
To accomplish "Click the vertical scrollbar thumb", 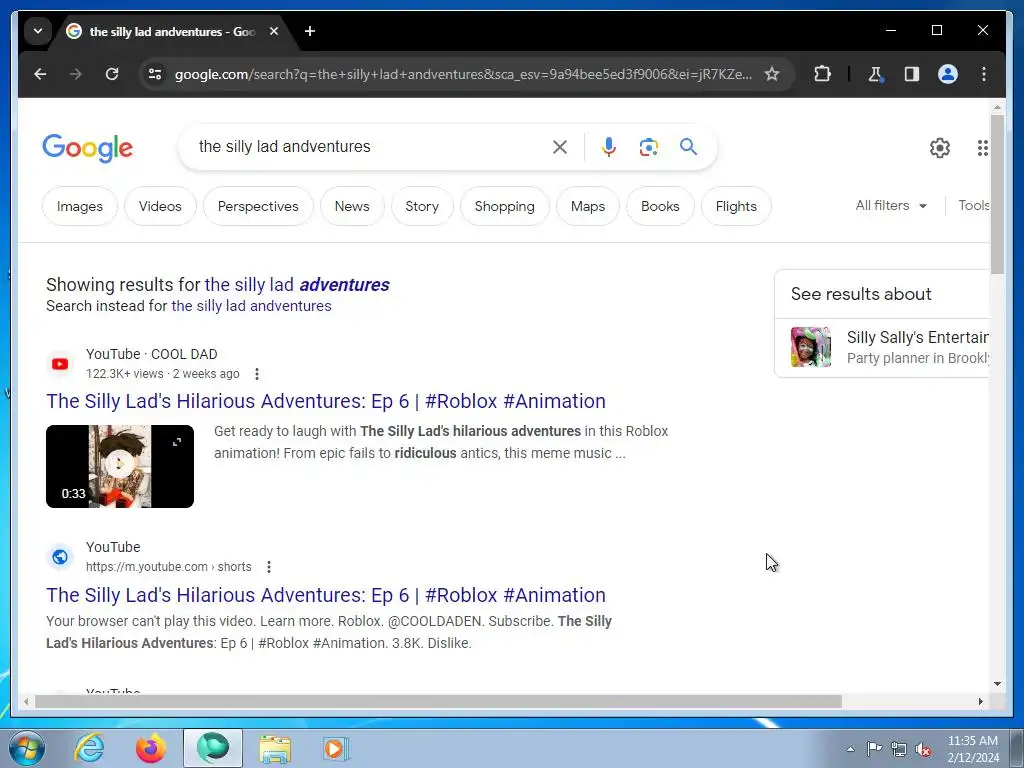I will coord(997,194).
